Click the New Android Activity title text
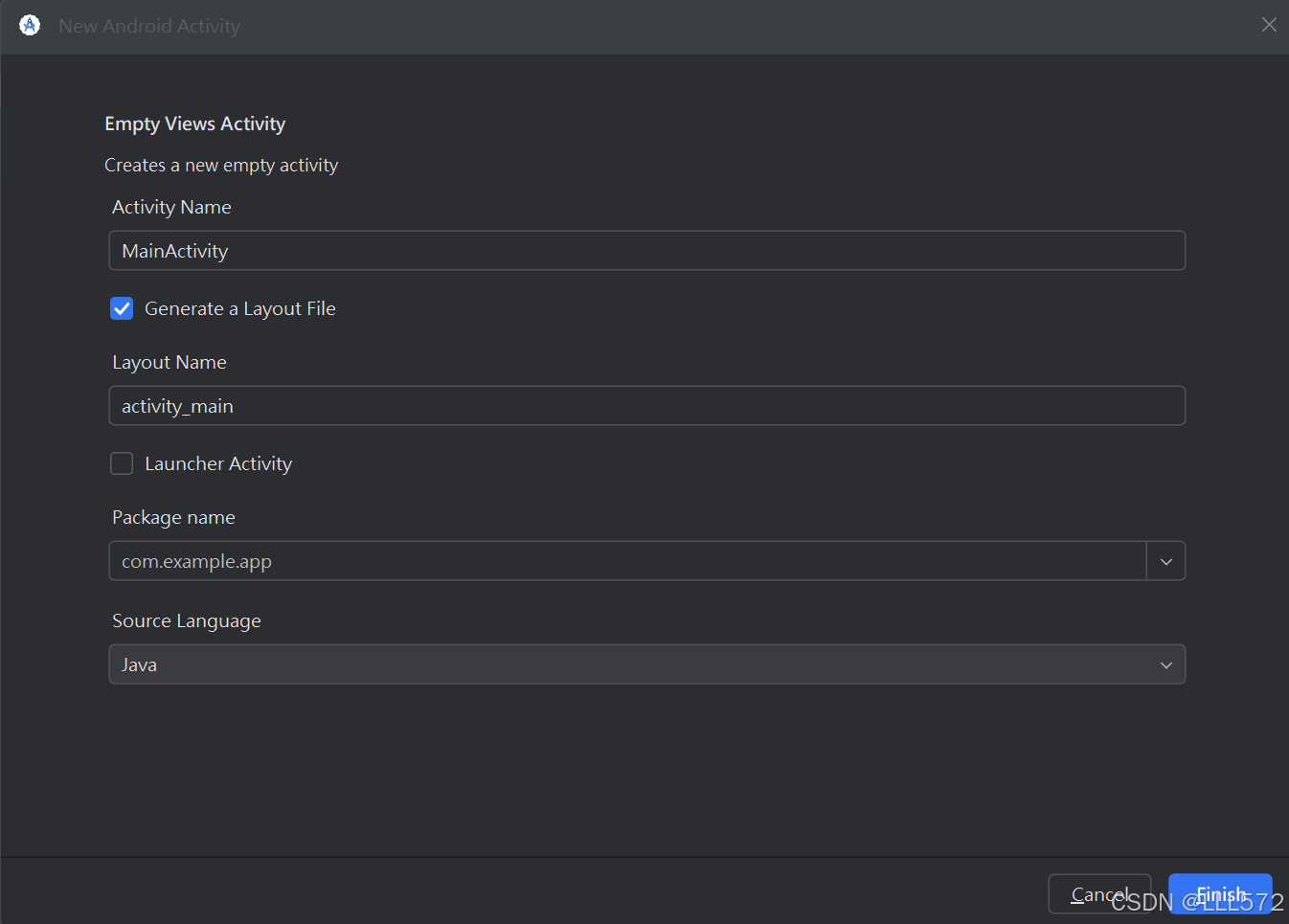The image size is (1289, 924). 149,26
